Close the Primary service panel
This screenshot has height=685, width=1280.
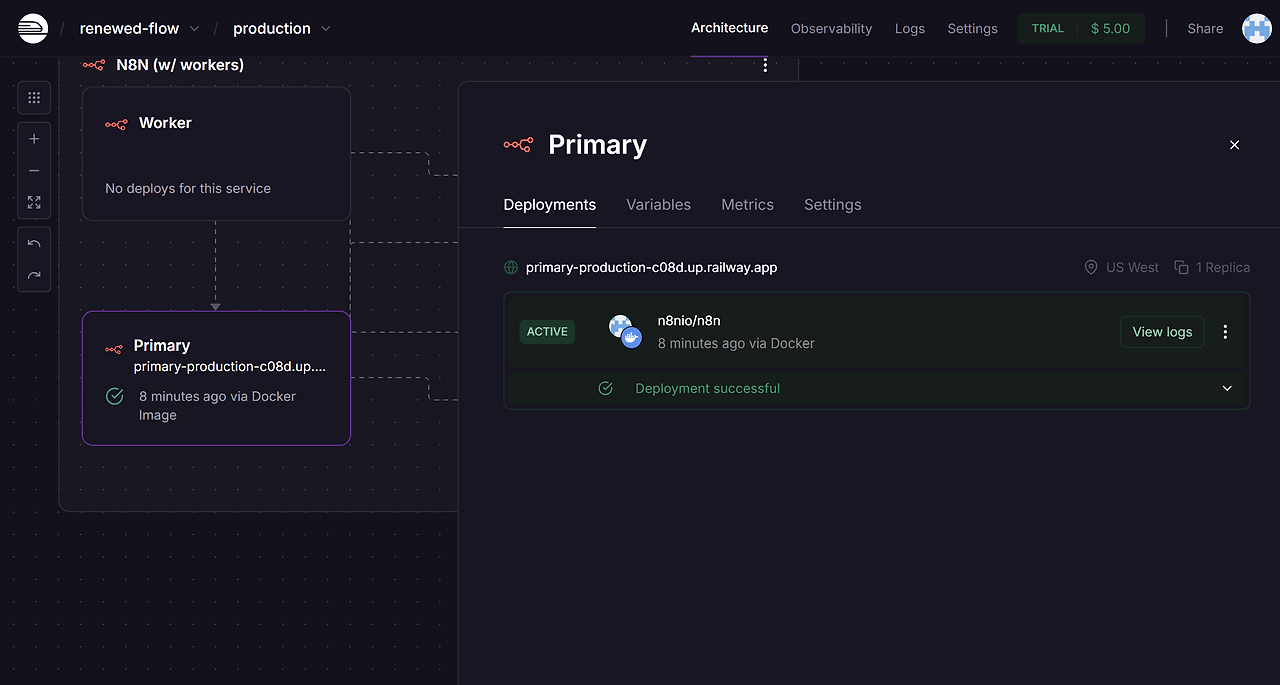click(x=1234, y=145)
